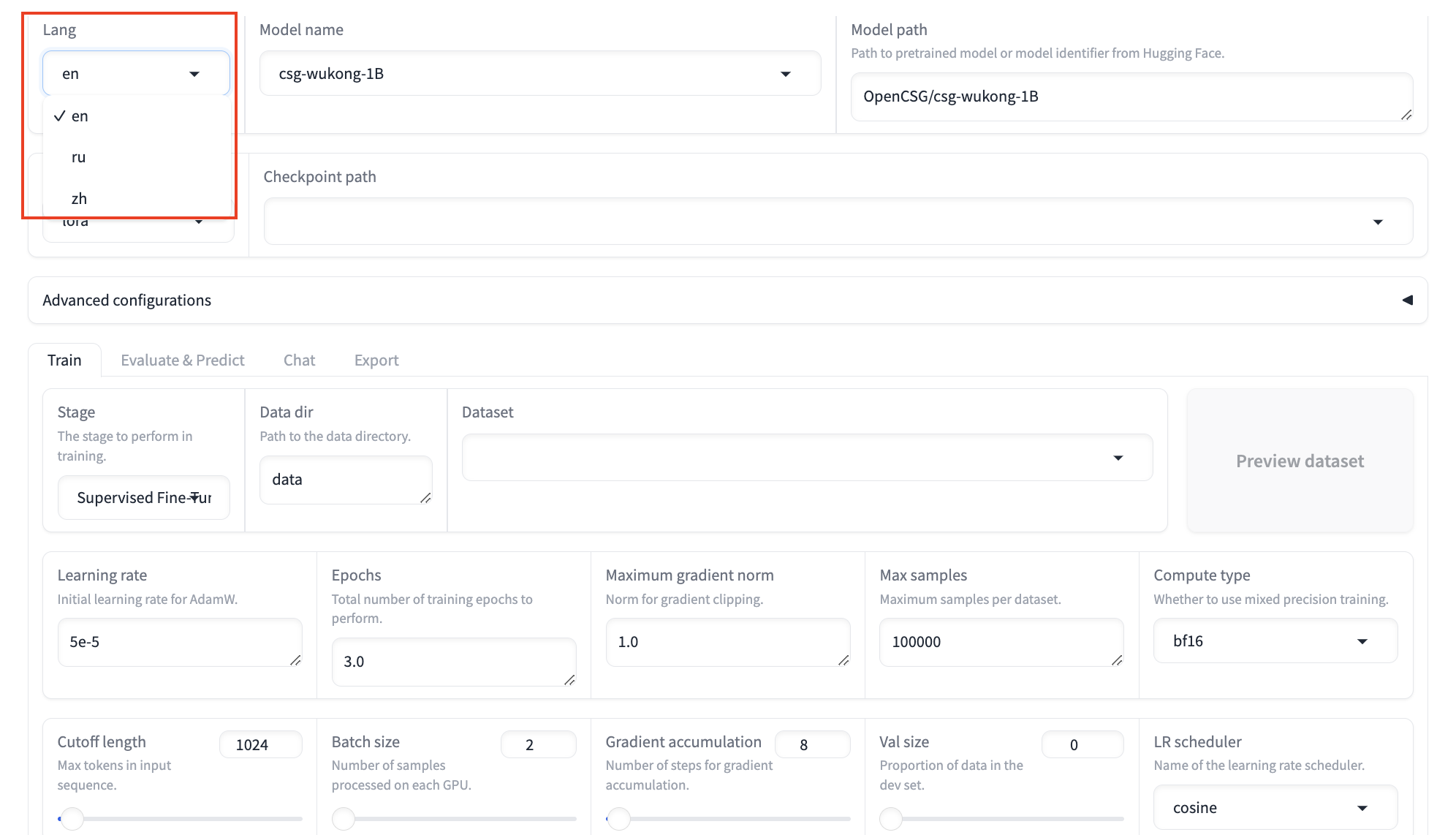Open the Stage Supervised Fine-Tuning dropdown

144,498
